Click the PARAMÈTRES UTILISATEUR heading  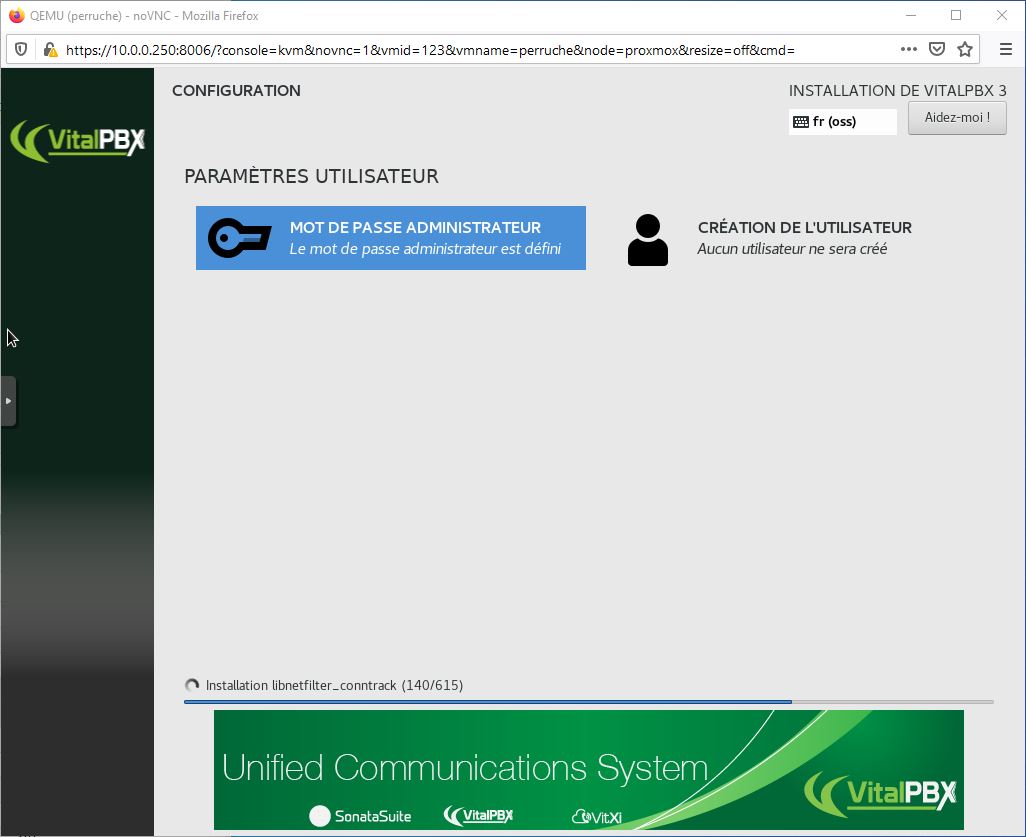311,176
